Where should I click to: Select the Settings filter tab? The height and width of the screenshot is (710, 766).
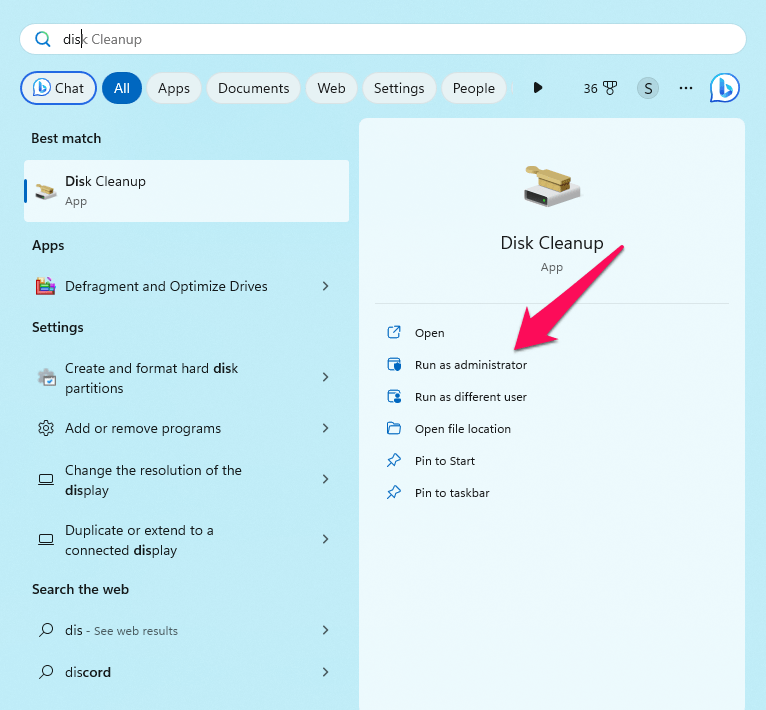pos(399,88)
